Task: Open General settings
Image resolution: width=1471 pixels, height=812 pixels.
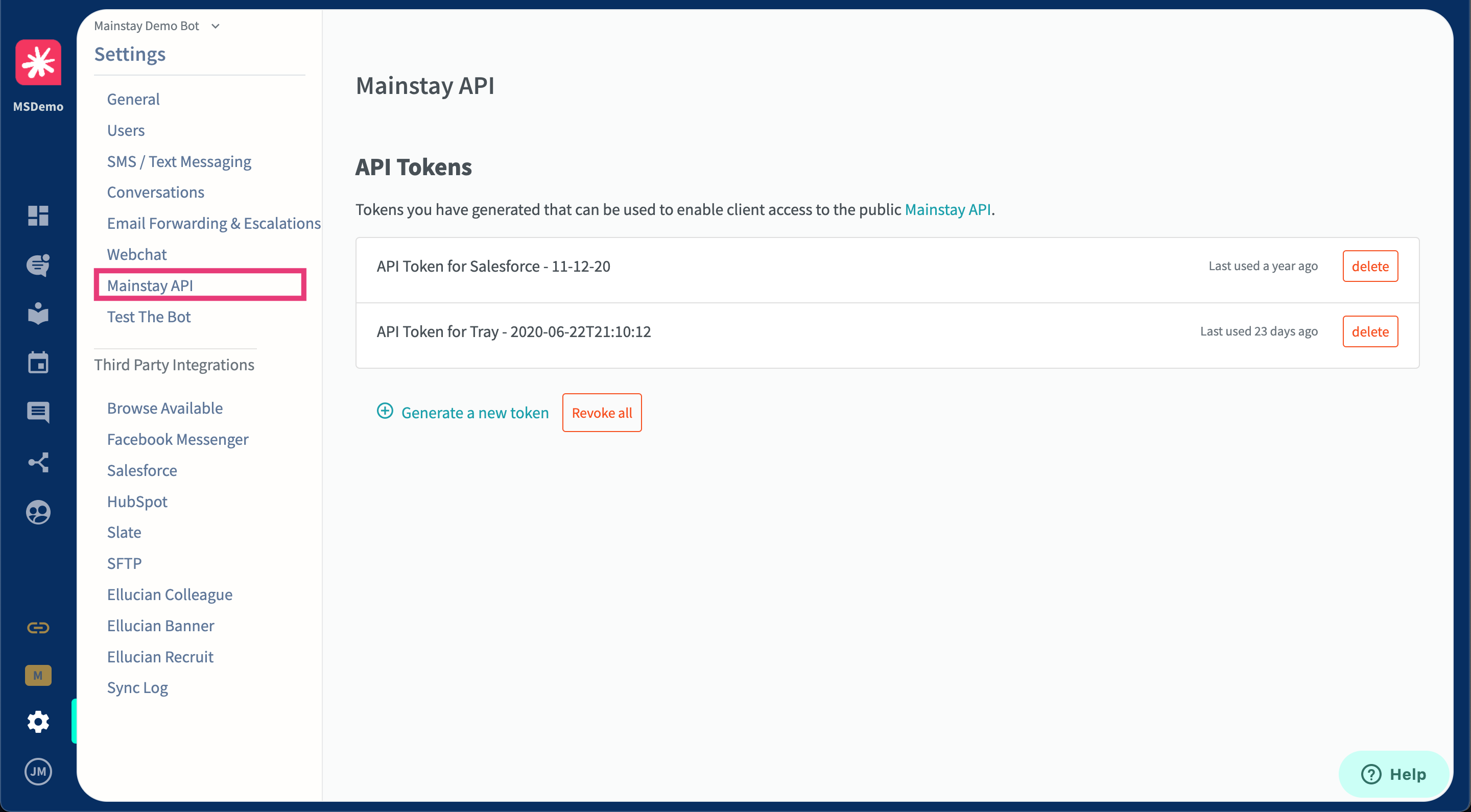Action: coord(133,100)
